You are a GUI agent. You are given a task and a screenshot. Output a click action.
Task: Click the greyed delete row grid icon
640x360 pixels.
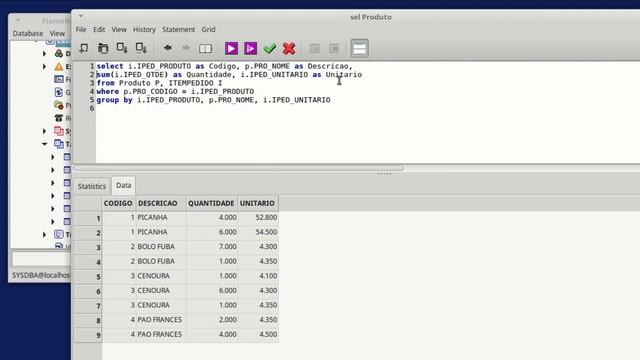(x=333, y=48)
